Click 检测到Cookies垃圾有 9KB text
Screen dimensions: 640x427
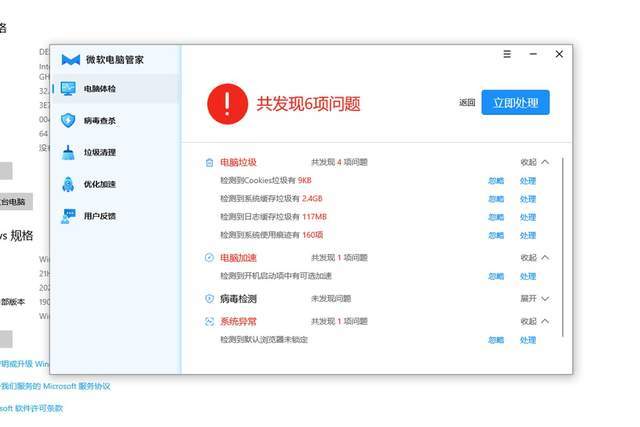pyautogui.click(x=266, y=180)
